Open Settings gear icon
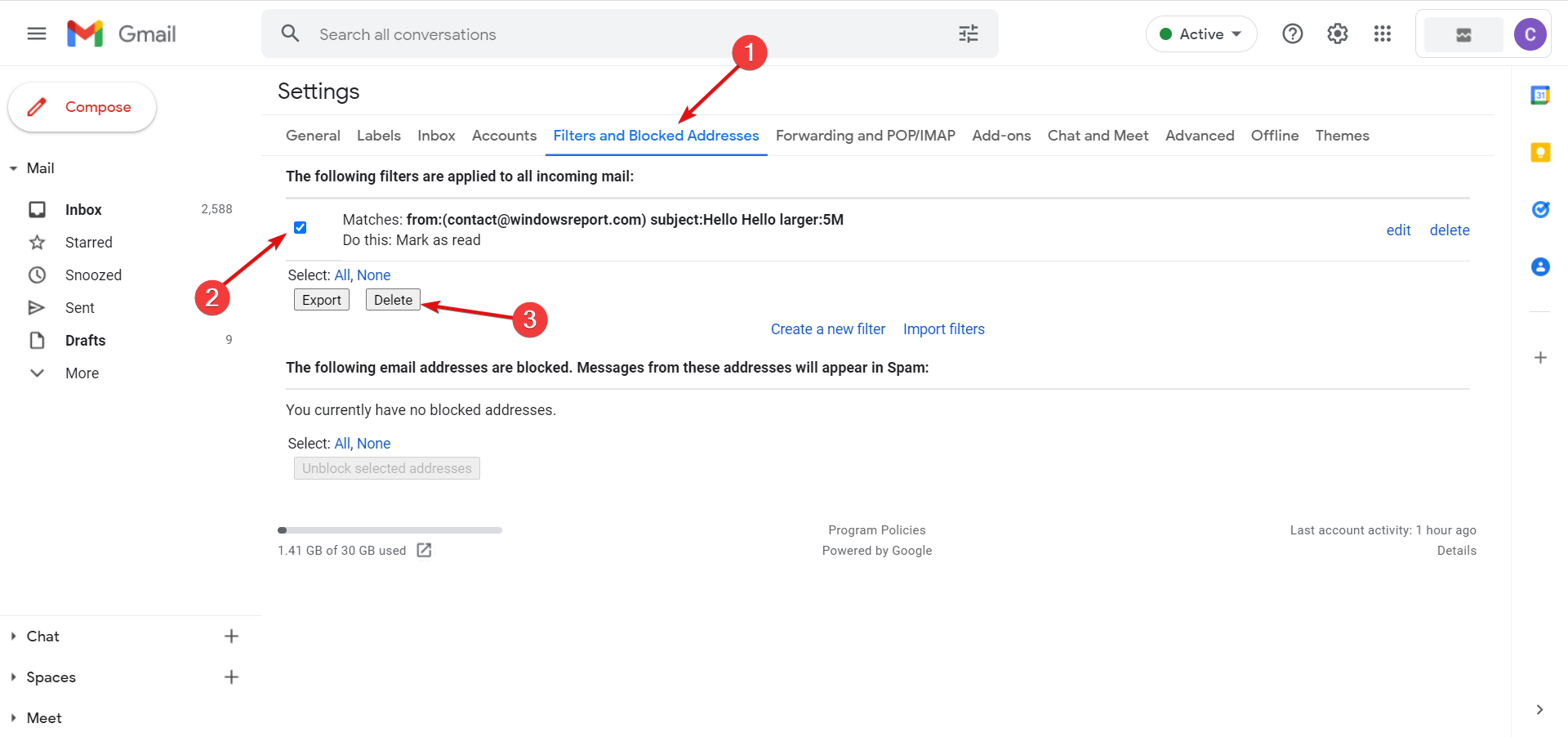The image size is (1568, 737). click(1338, 33)
